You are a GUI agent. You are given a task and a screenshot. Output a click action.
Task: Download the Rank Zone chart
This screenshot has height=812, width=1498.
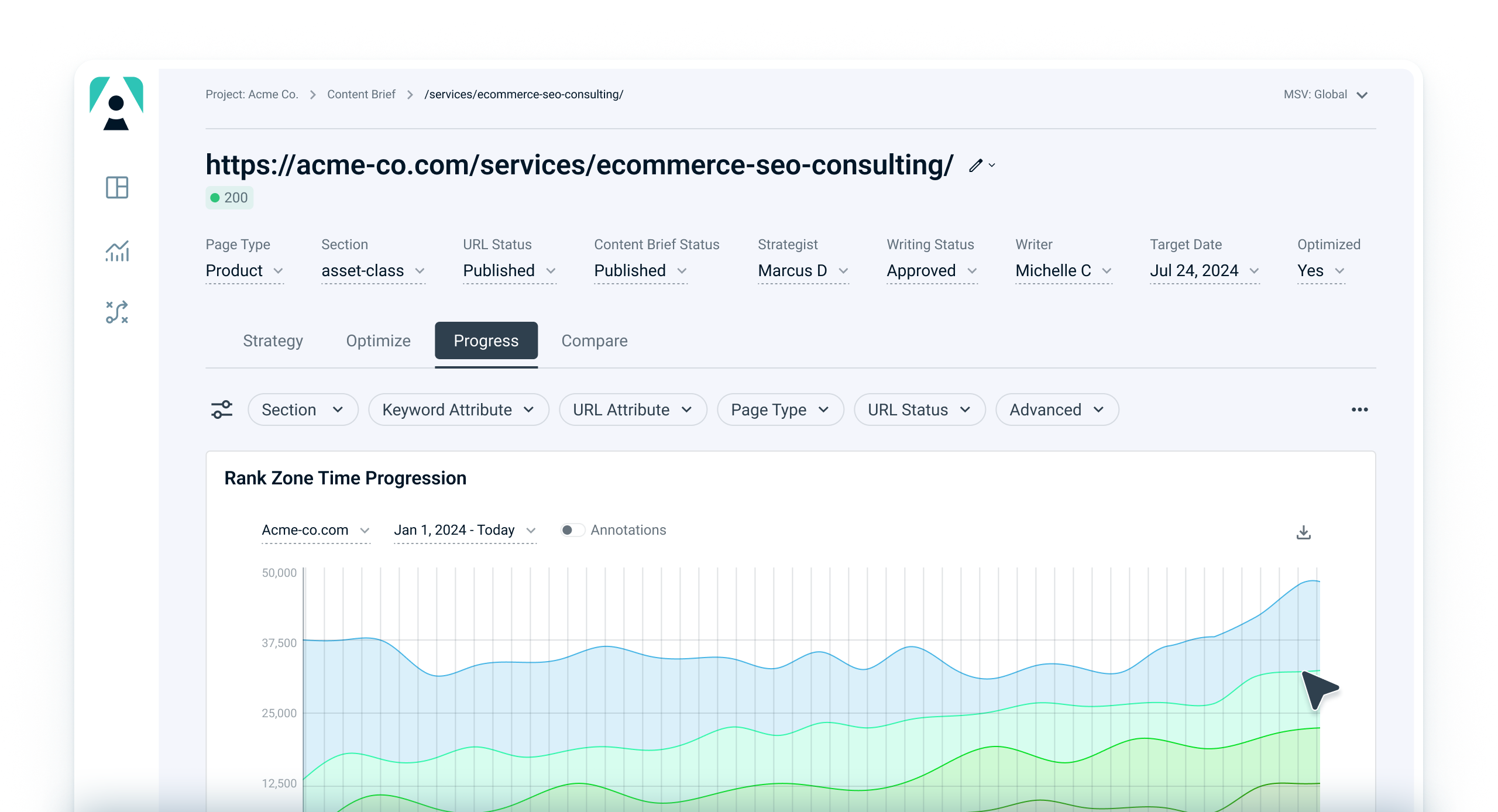pos(1303,532)
